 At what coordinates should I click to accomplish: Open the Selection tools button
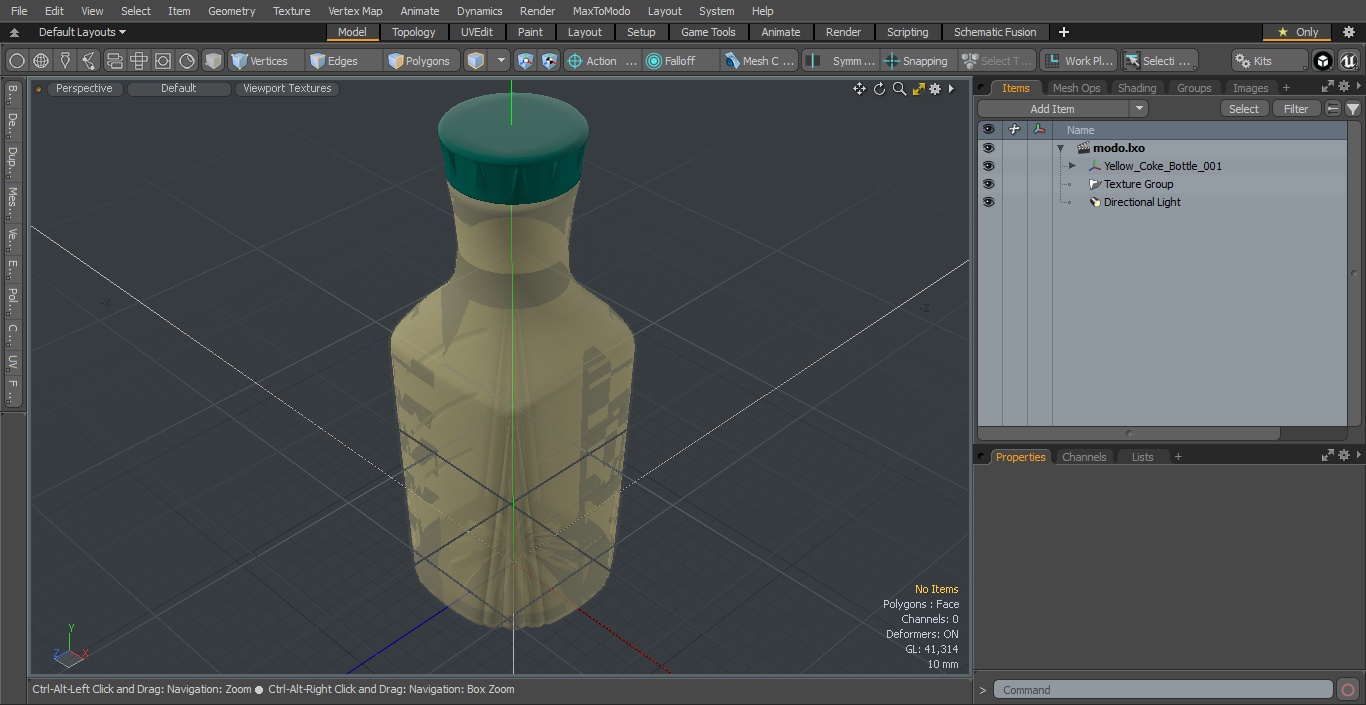point(1158,61)
